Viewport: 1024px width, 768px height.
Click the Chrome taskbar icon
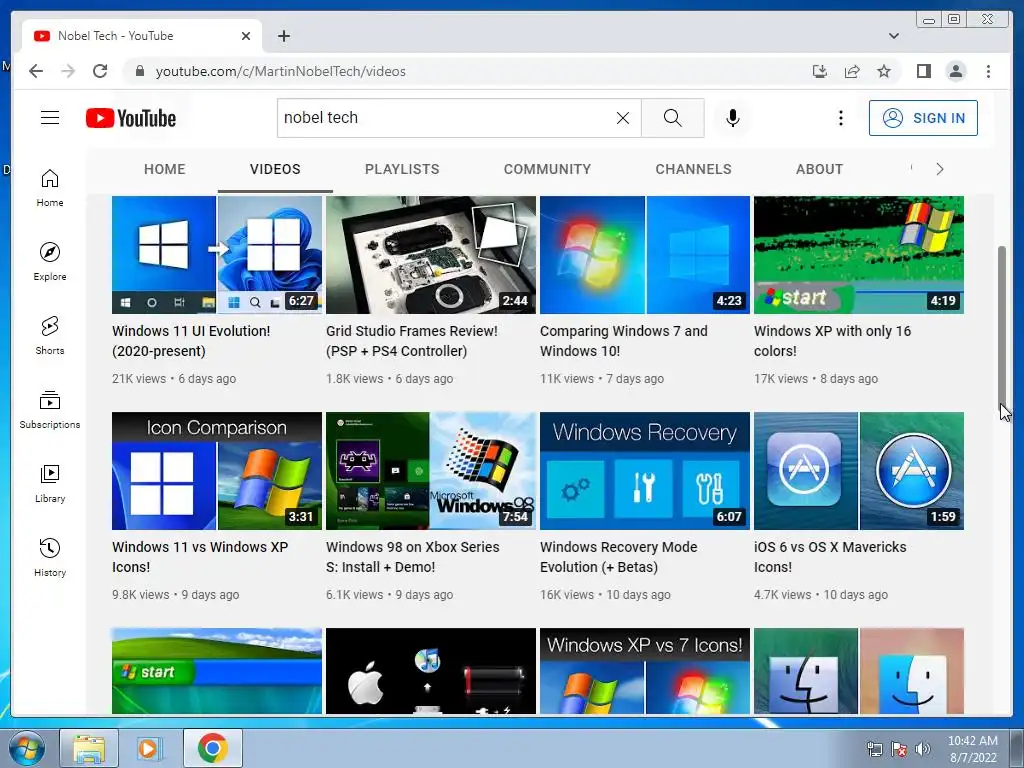(212, 748)
